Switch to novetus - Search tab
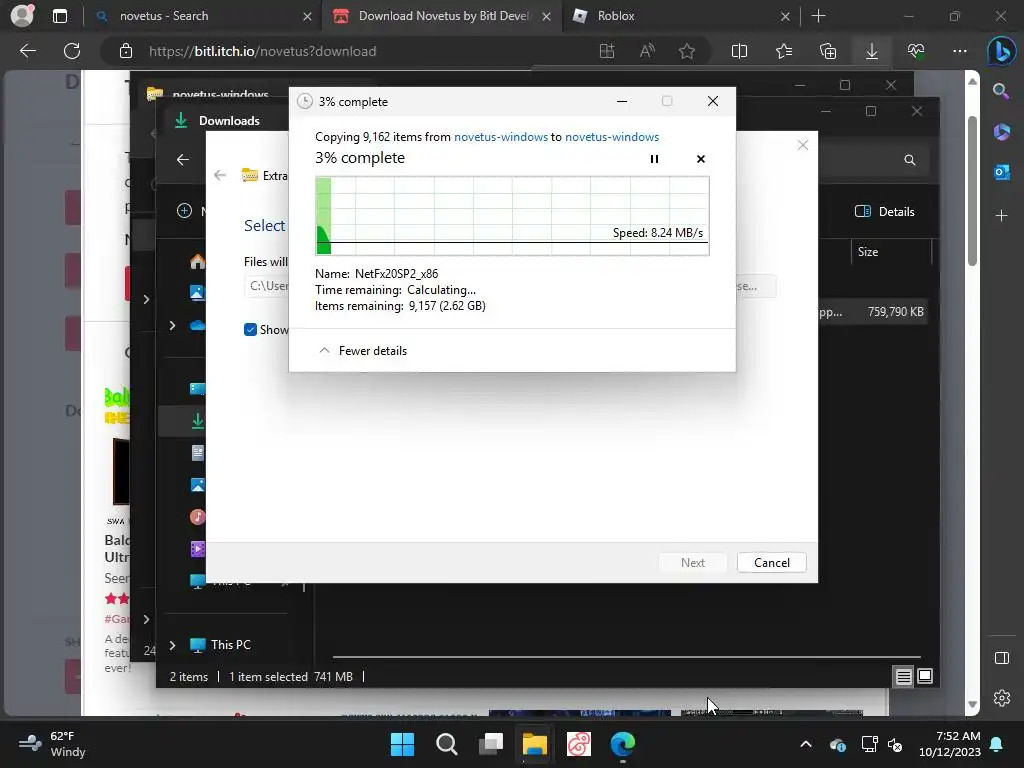1024x768 pixels. pyautogui.click(x=203, y=16)
